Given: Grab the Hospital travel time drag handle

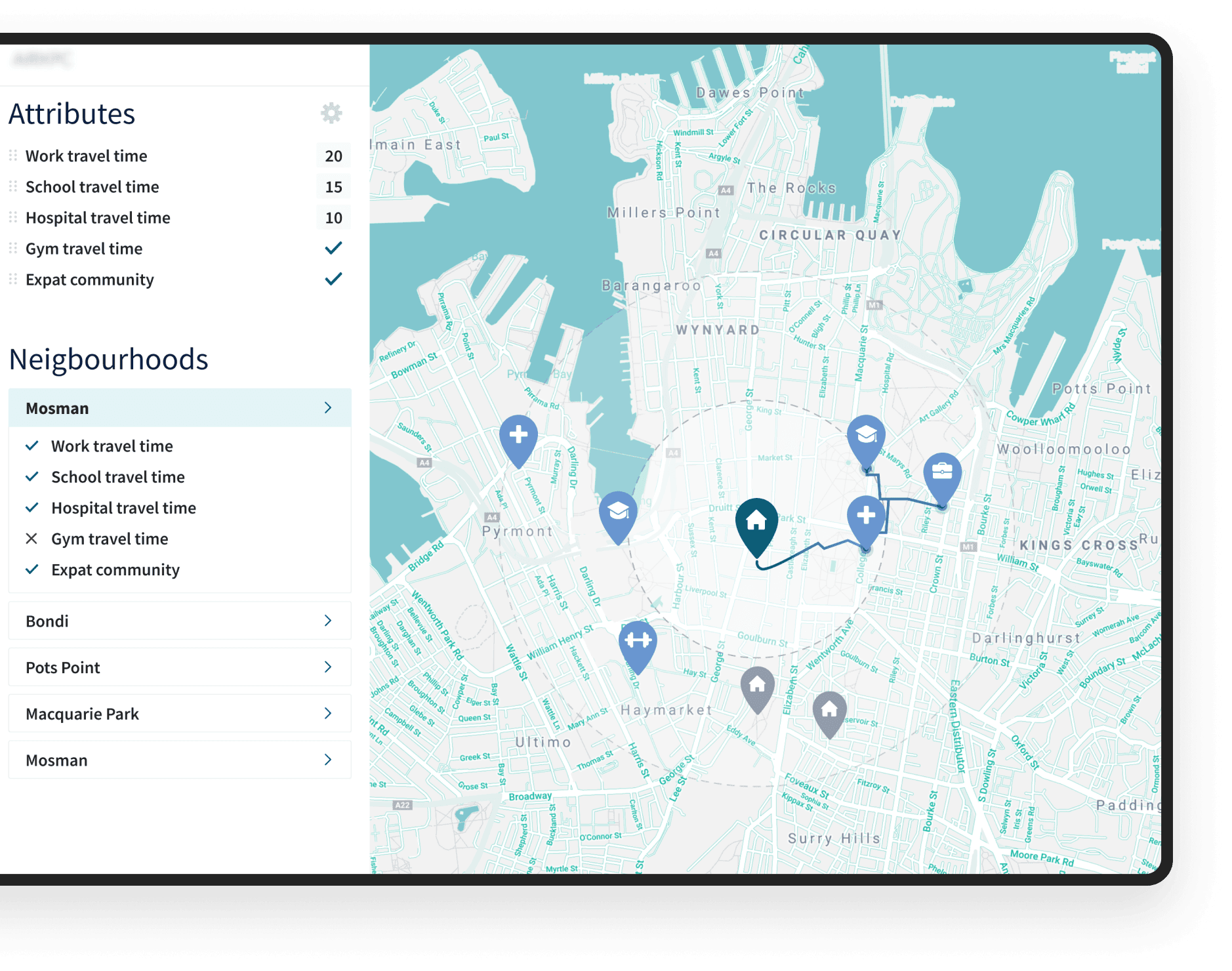Looking at the screenshot, I should point(13,217).
